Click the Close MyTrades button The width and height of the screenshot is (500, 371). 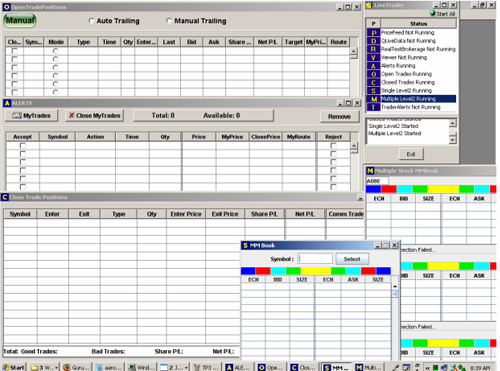(x=94, y=116)
